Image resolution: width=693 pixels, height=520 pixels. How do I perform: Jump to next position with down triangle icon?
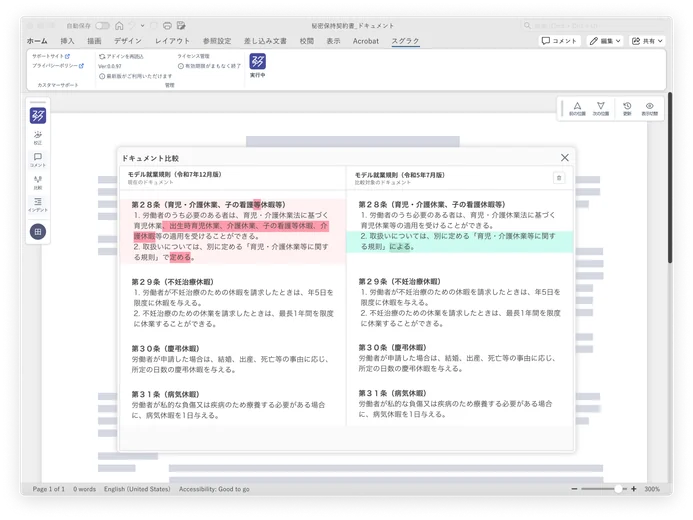[x=601, y=108]
